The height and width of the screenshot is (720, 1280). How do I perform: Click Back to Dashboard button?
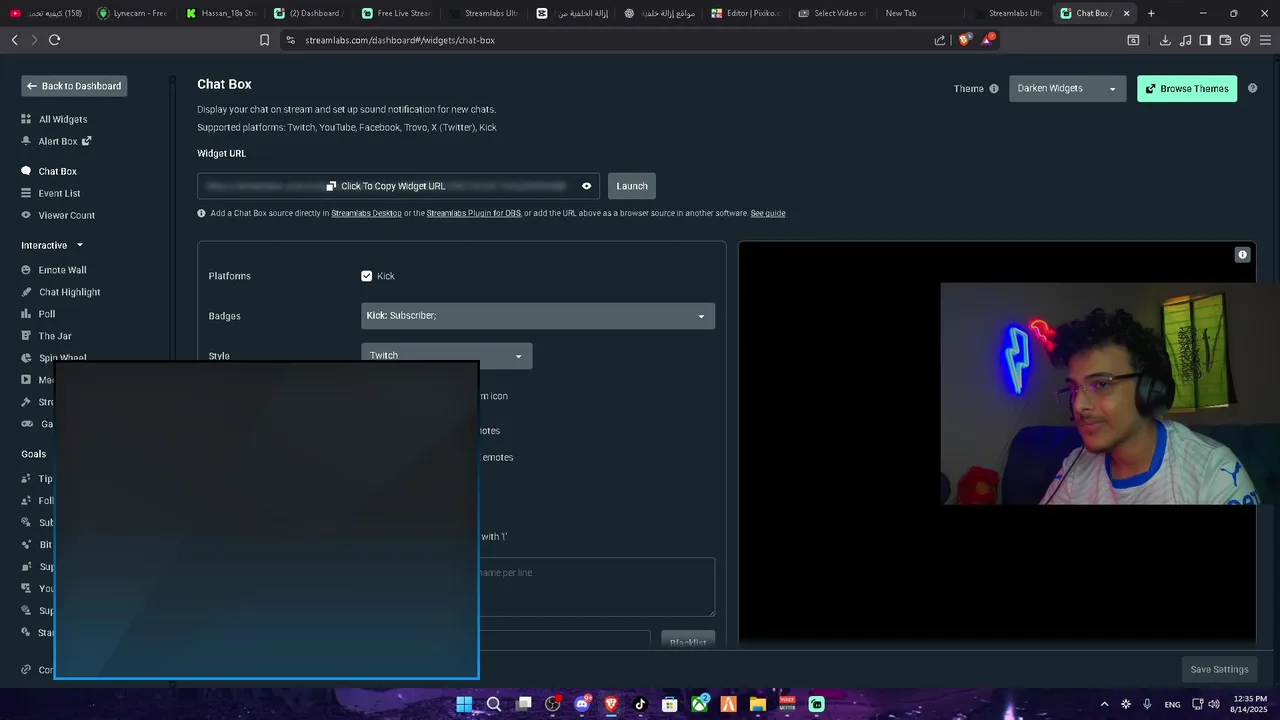pyautogui.click(x=74, y=86)
